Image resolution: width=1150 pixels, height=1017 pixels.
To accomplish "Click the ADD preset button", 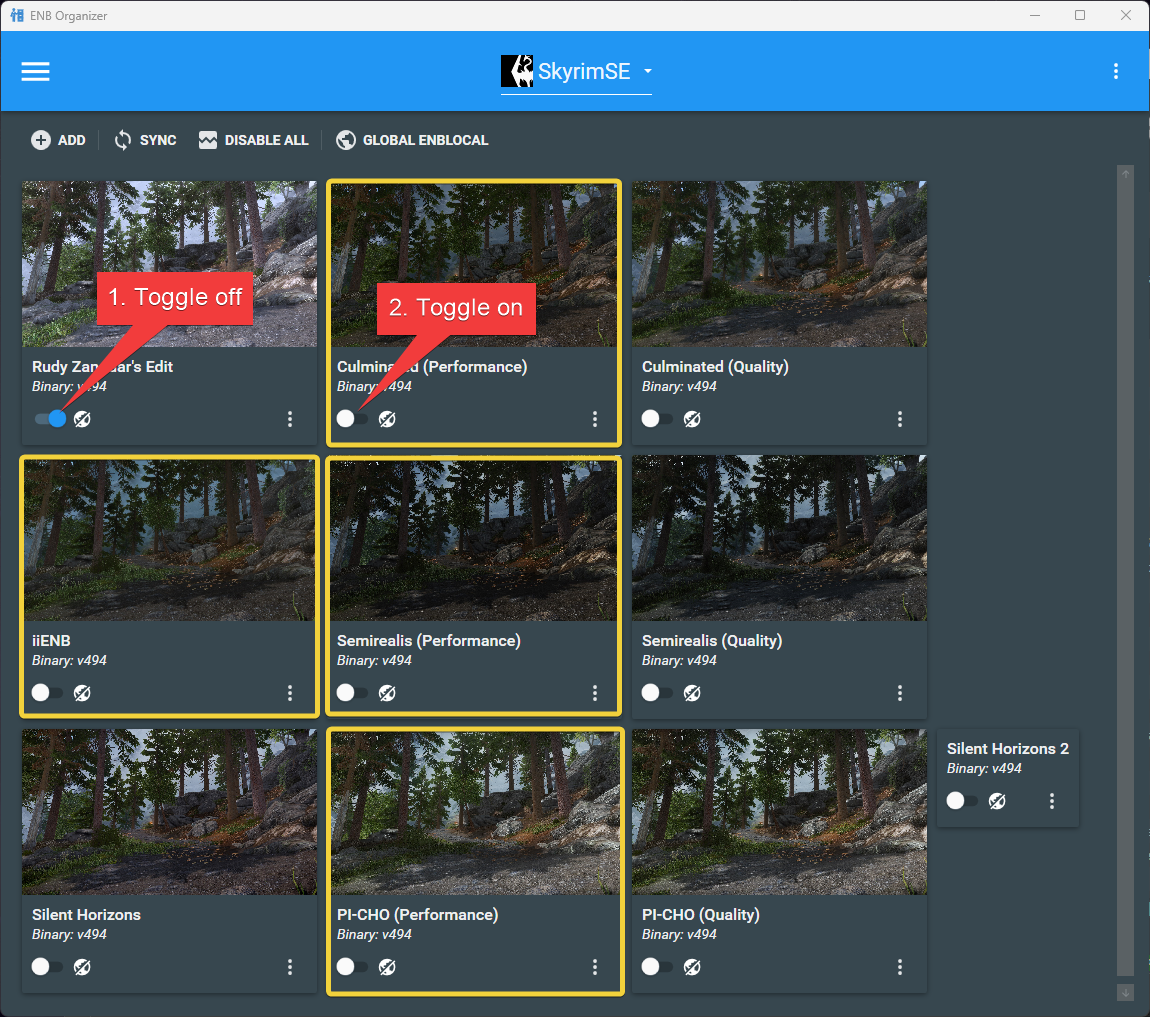I will tap(59, 140).
